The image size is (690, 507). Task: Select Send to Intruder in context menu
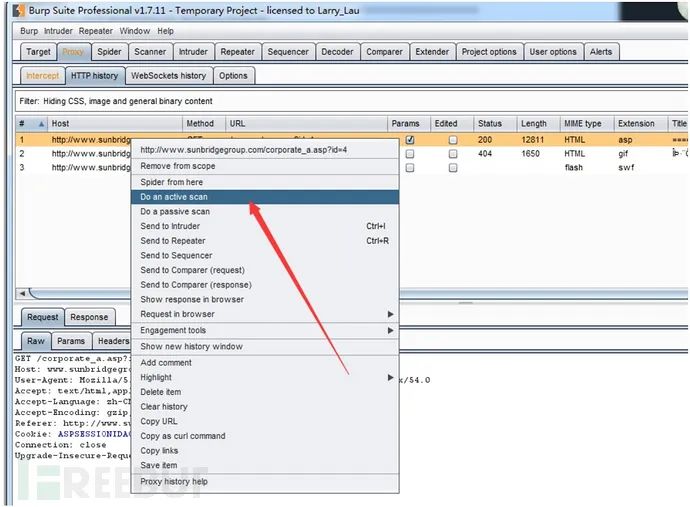pyautogui.click(x=265, y=226)
